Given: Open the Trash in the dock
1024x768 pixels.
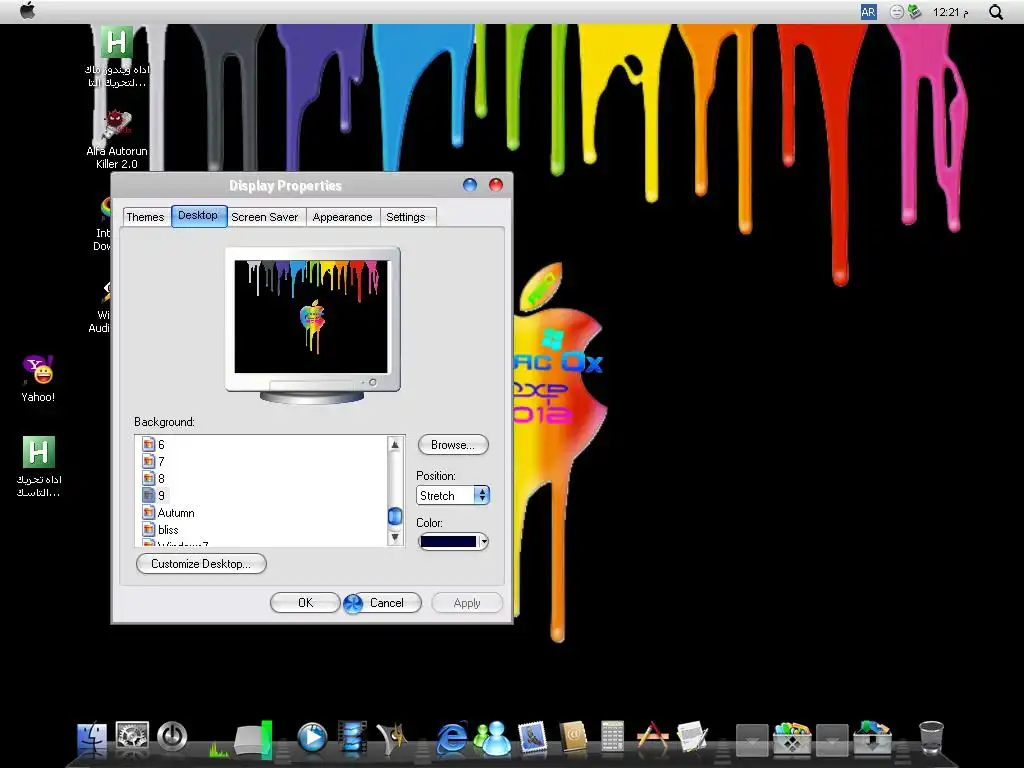Looking at the screenshot, I should [931, 738].
